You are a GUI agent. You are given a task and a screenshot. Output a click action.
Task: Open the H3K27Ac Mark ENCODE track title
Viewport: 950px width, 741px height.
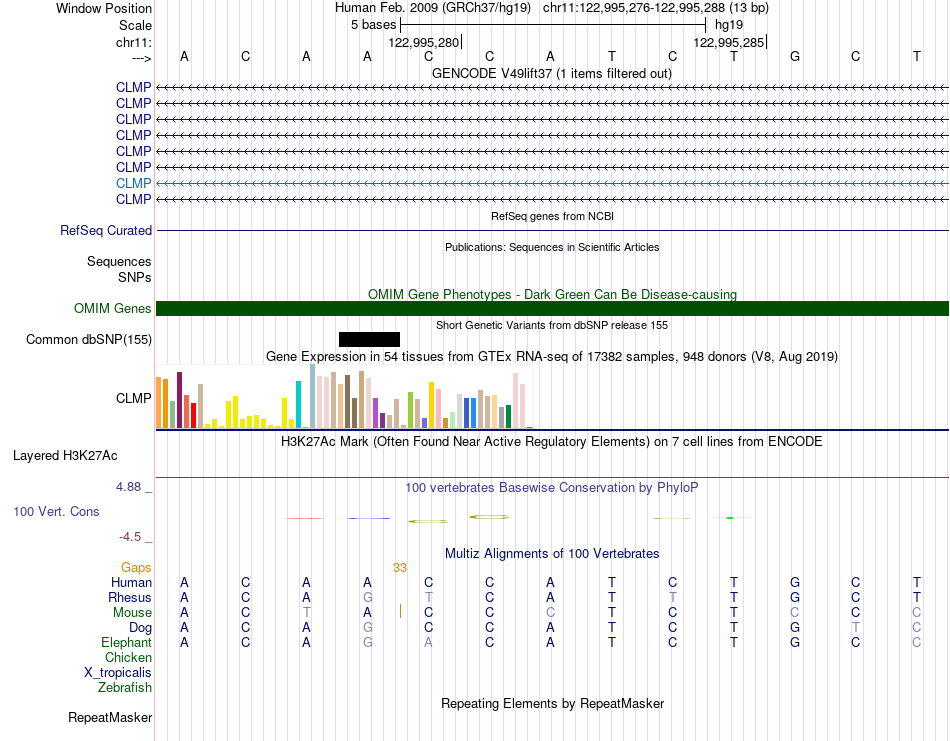(552, 441)
